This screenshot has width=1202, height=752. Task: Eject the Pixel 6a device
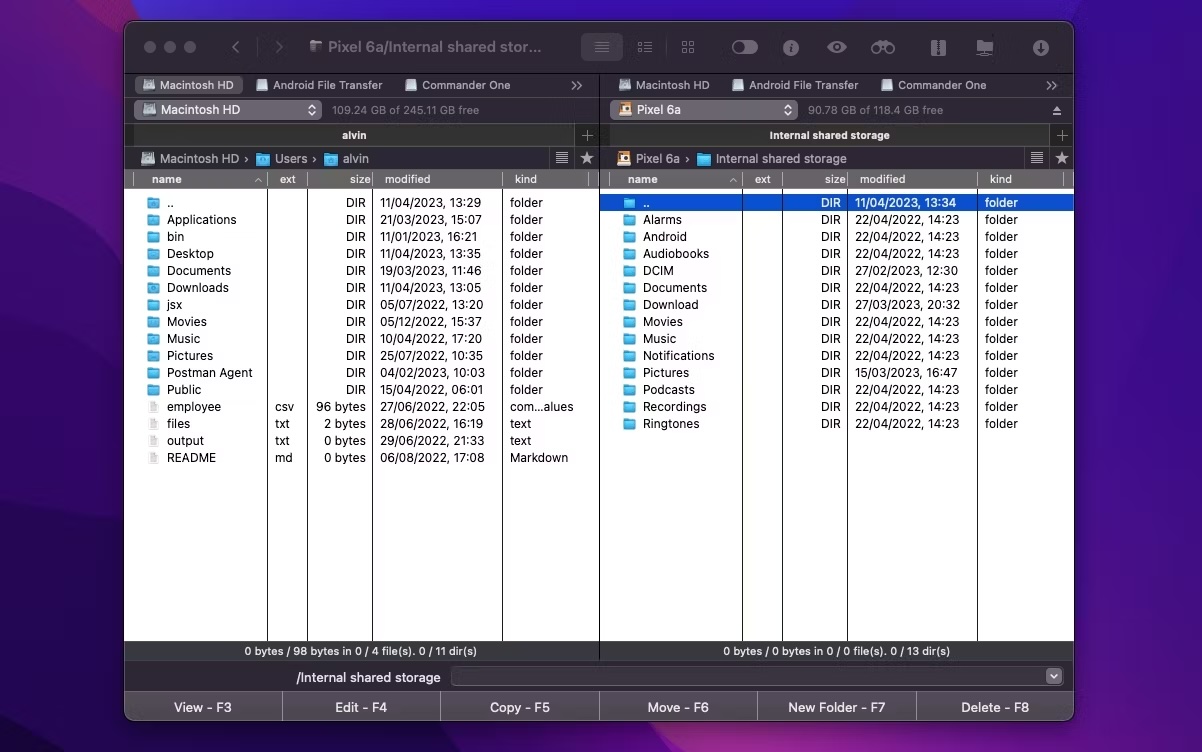pyautogui.click(x=1057, y=110)
